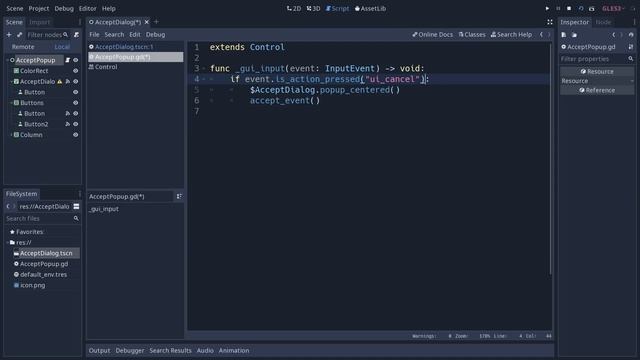Hide the Button under AcceptDialog
Image resolution: width=640 pixels, height=360 pixels.
[x=76, y=92]
